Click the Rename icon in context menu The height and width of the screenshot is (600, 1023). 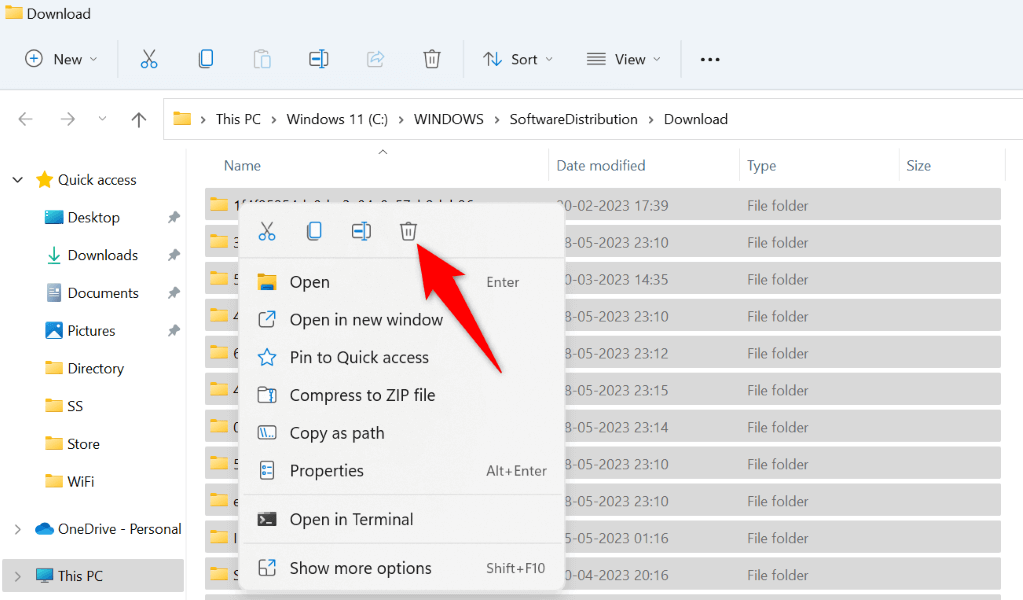pyautogui.click(x=361, y=231)
